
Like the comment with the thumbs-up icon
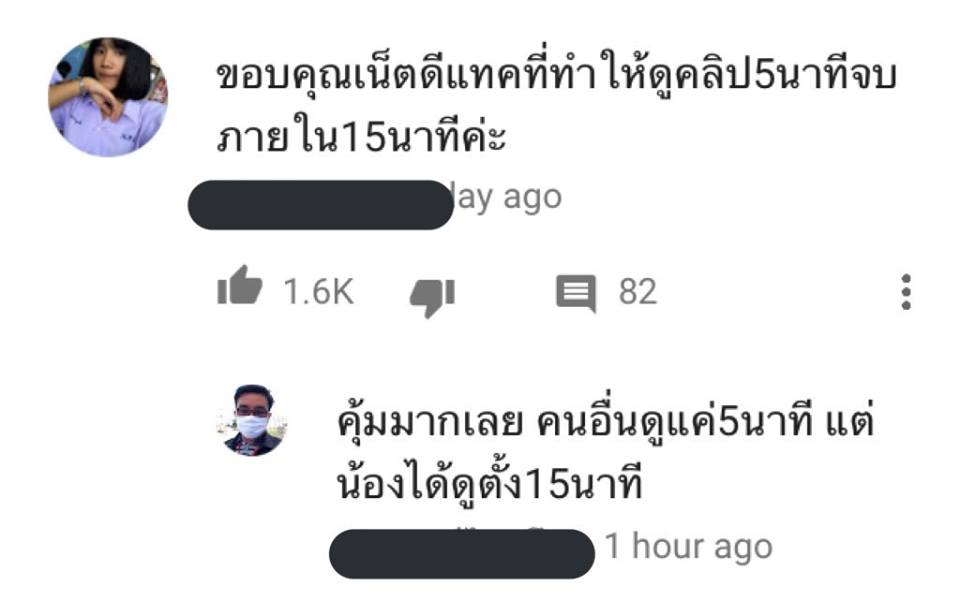coord(239,285)
